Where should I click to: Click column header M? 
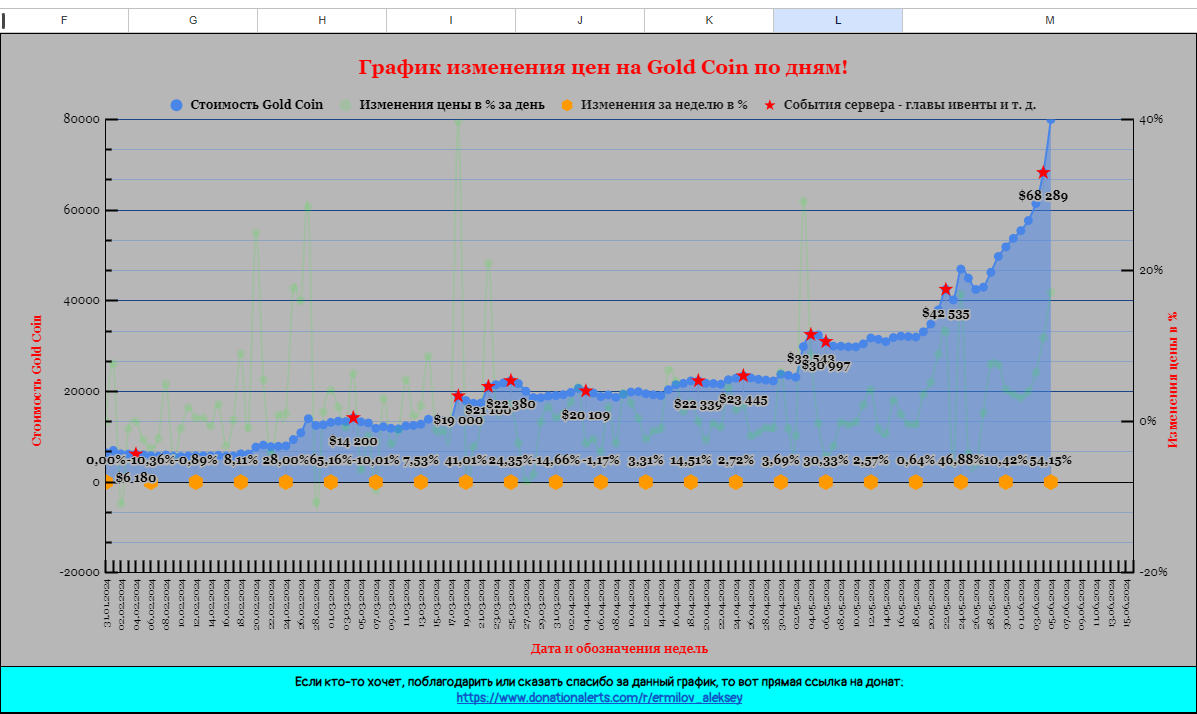[x=1049, y=20]
